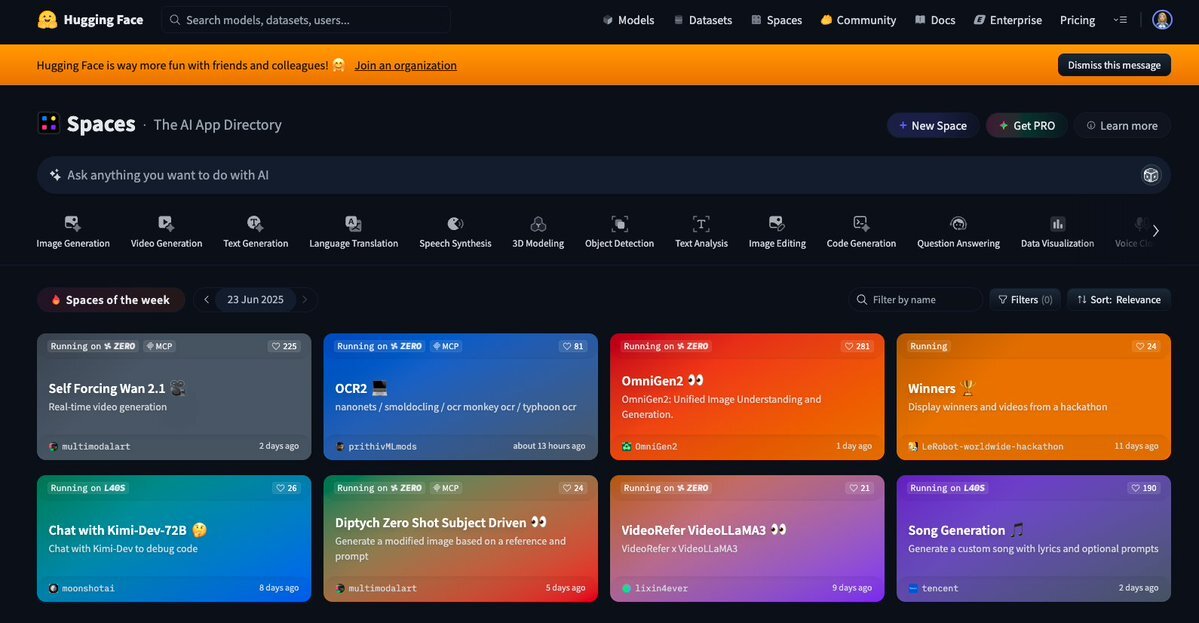Click the LeRobot-worldwide-hackathon author name
Screen dimensions: 1199x623
pos(992,446)
